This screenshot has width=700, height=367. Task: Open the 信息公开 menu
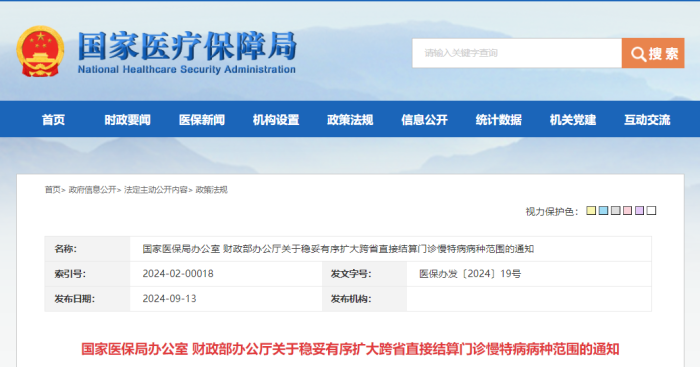tap(424, 120)
